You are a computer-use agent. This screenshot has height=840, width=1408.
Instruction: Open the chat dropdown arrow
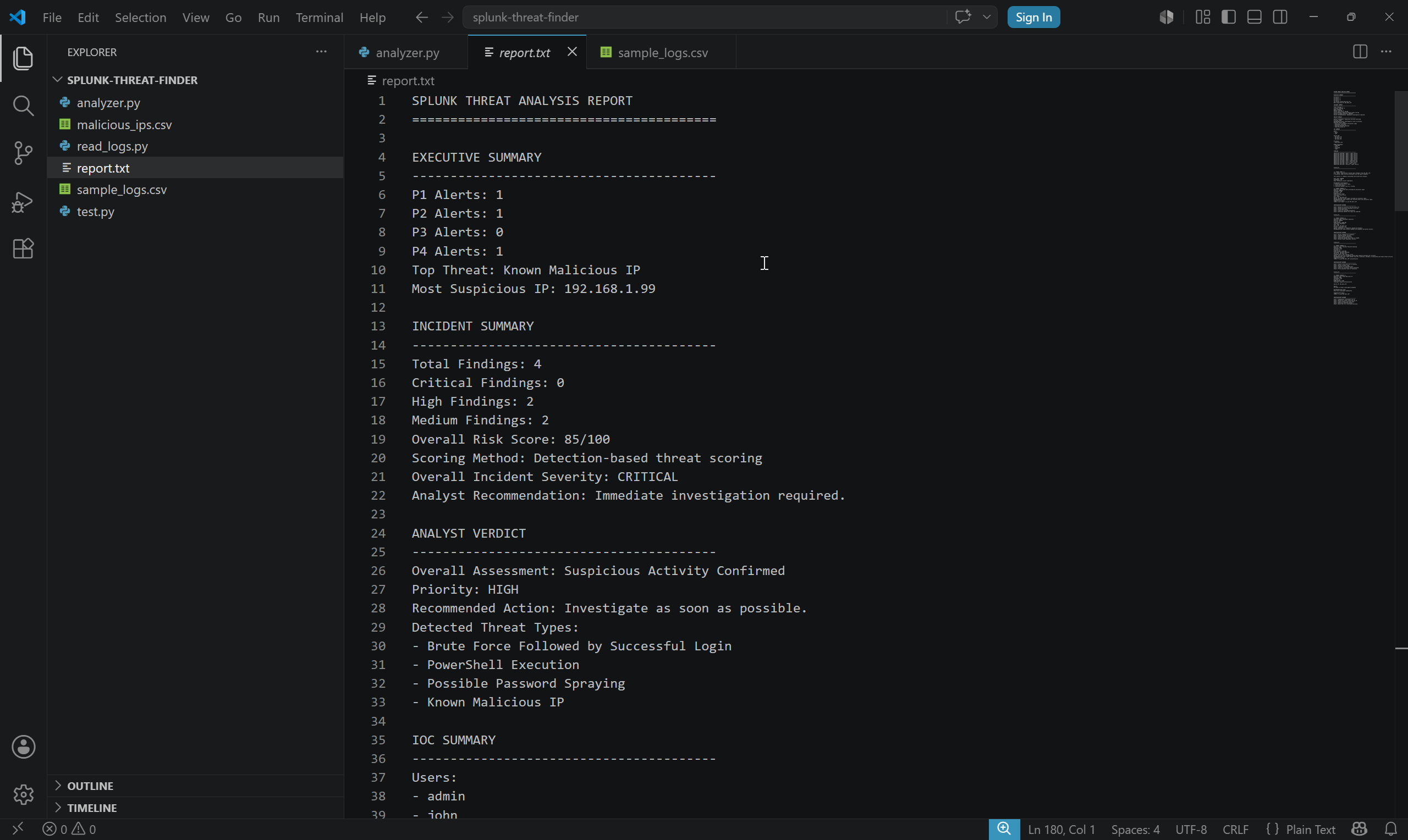pyautogui.click(x=987, y=17)
